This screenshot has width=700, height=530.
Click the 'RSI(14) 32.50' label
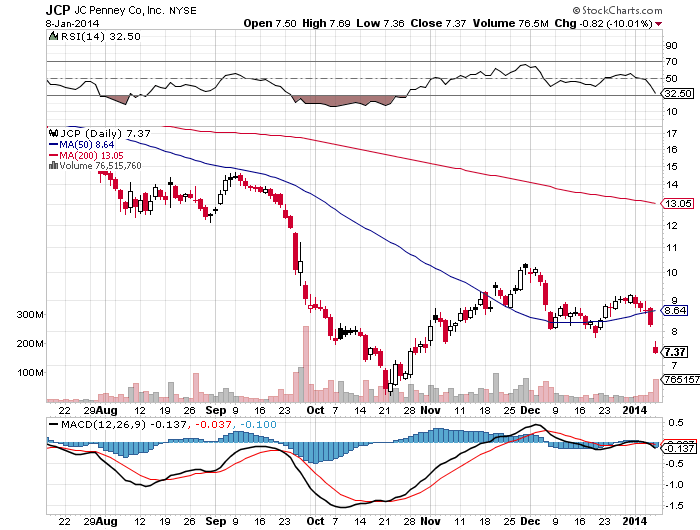(100, 37)
